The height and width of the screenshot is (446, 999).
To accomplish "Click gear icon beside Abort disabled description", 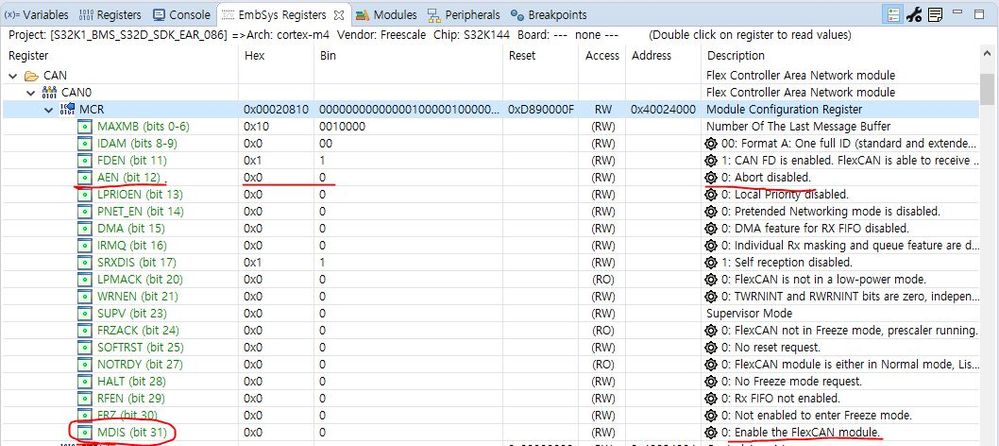I will [712, 177].
